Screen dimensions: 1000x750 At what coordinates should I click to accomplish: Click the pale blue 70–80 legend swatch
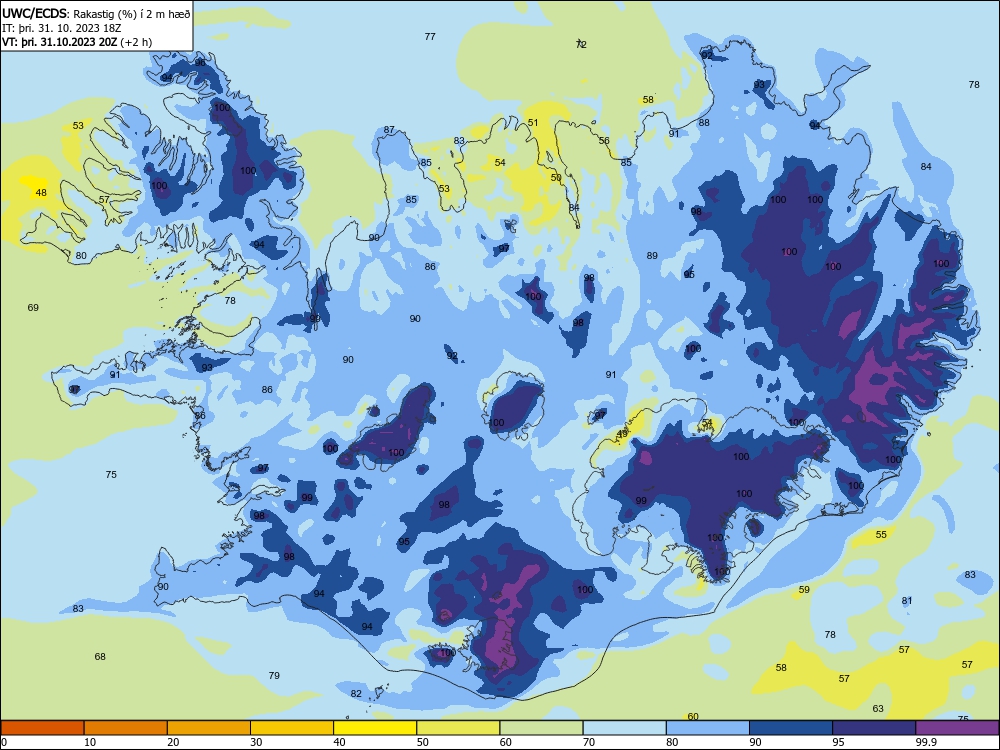click(x=624, y=728)
